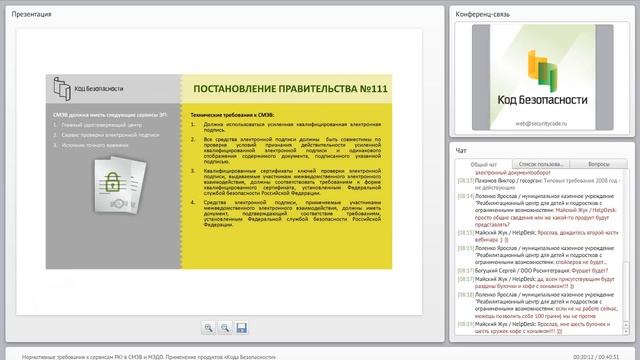The width and height of the screenshot is (640, 360).
Task: Click the Постановление Правительства №111 slide
Action: pos(219,171)
